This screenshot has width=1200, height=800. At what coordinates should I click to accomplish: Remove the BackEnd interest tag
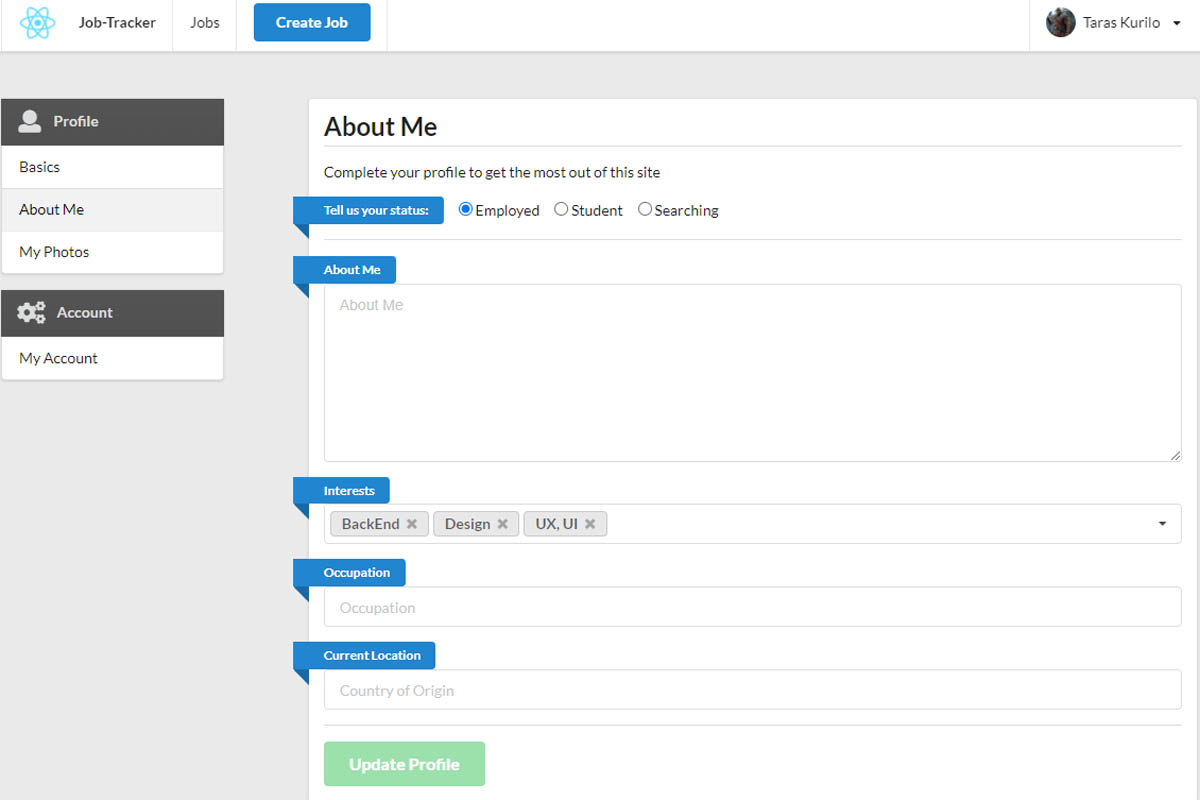pos(411,523)
